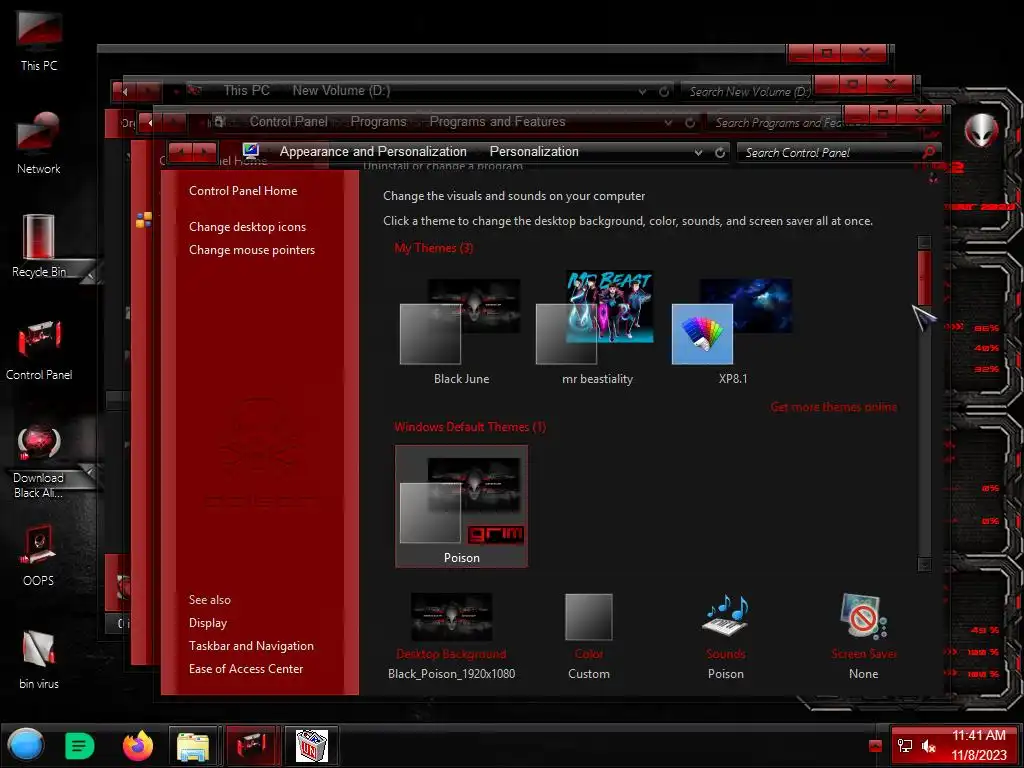Open the green notes app on taskbar
Viewport: 1024px width, 768px height.
point(80,745)
